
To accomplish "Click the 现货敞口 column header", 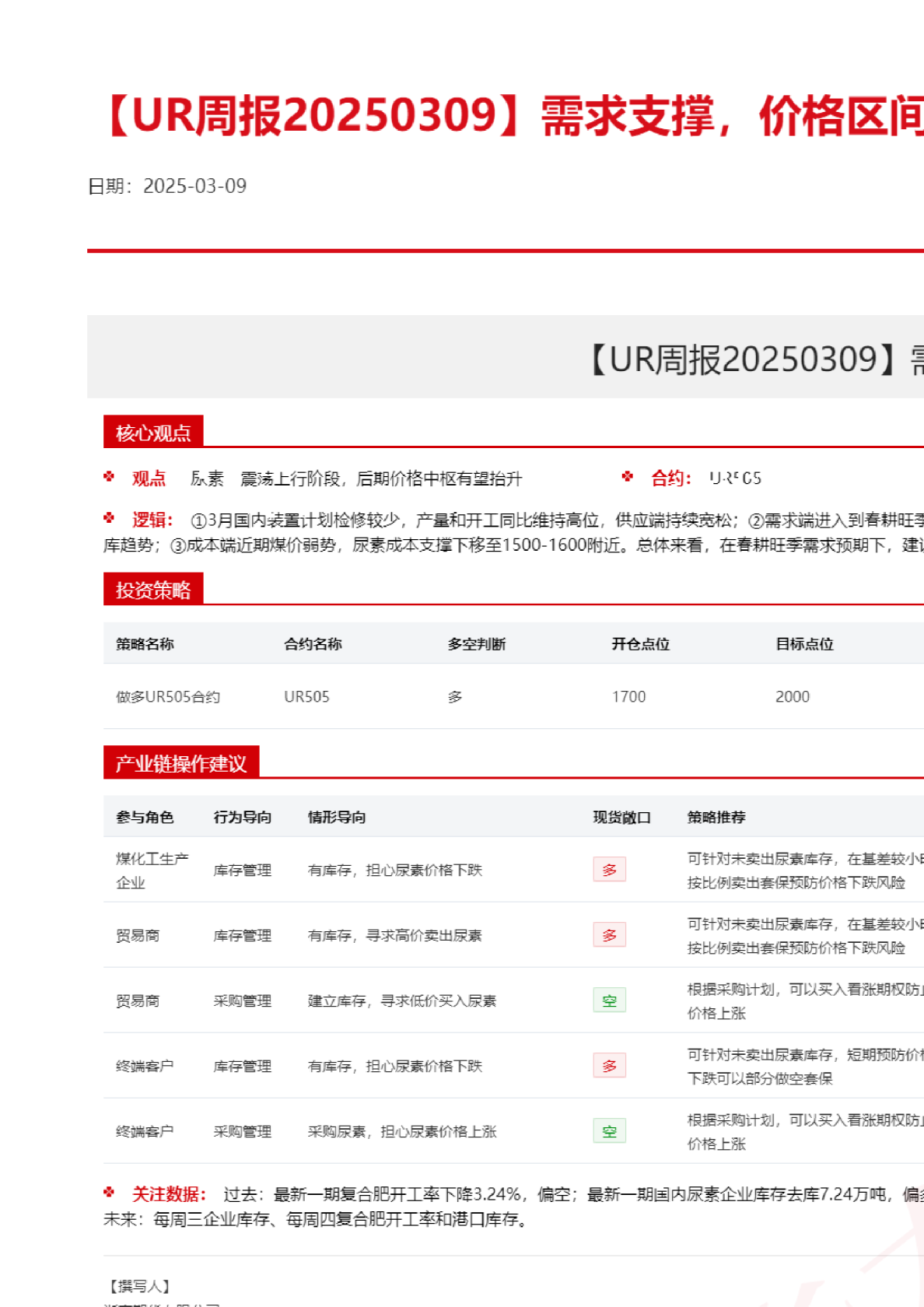I will (621, 818).
